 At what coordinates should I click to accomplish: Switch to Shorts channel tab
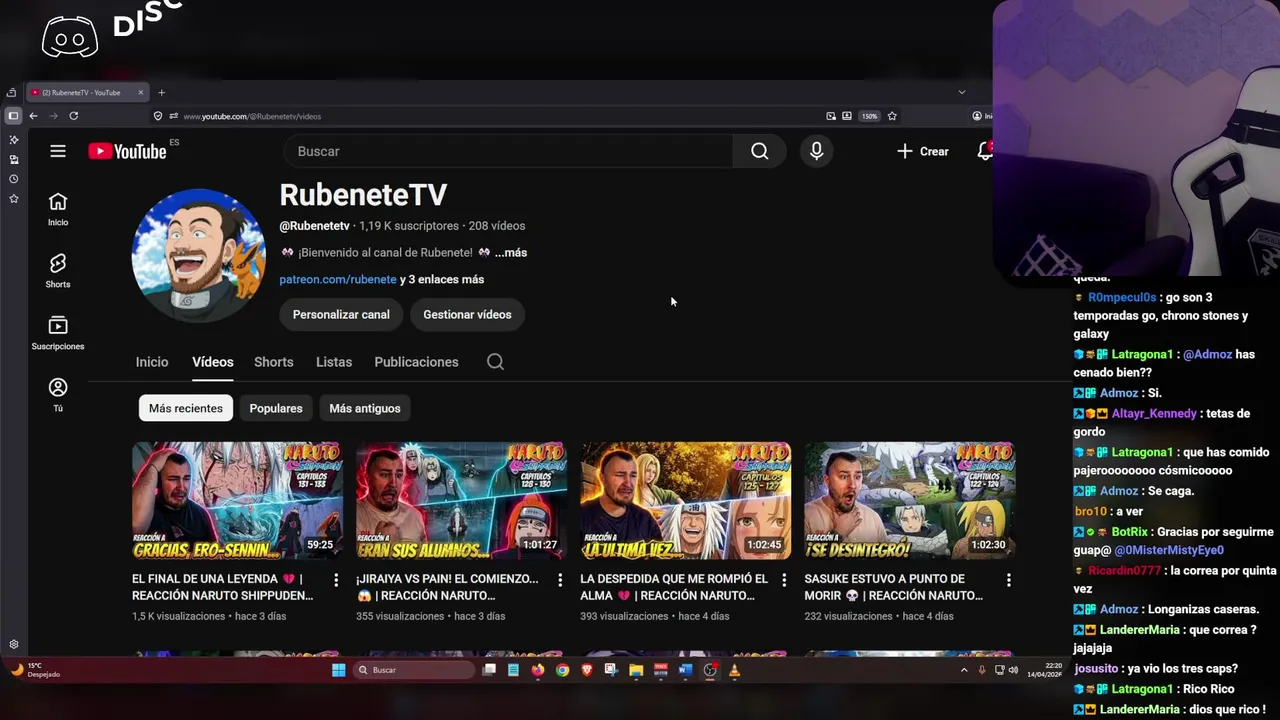tap(274, 362)
